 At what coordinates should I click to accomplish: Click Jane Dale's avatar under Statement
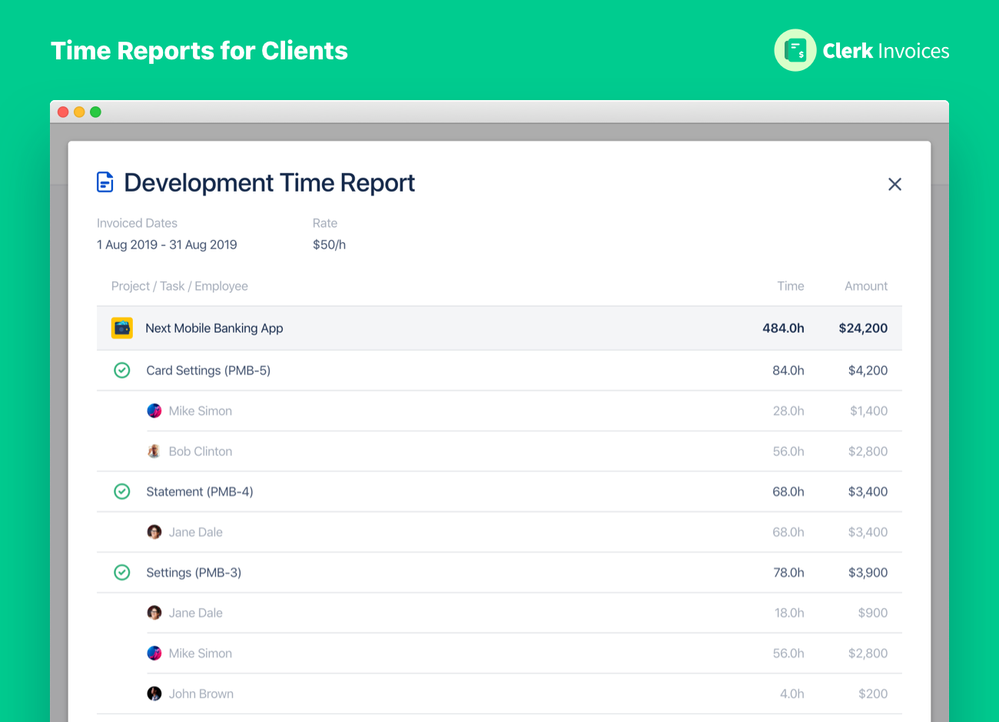click(154, 531)
